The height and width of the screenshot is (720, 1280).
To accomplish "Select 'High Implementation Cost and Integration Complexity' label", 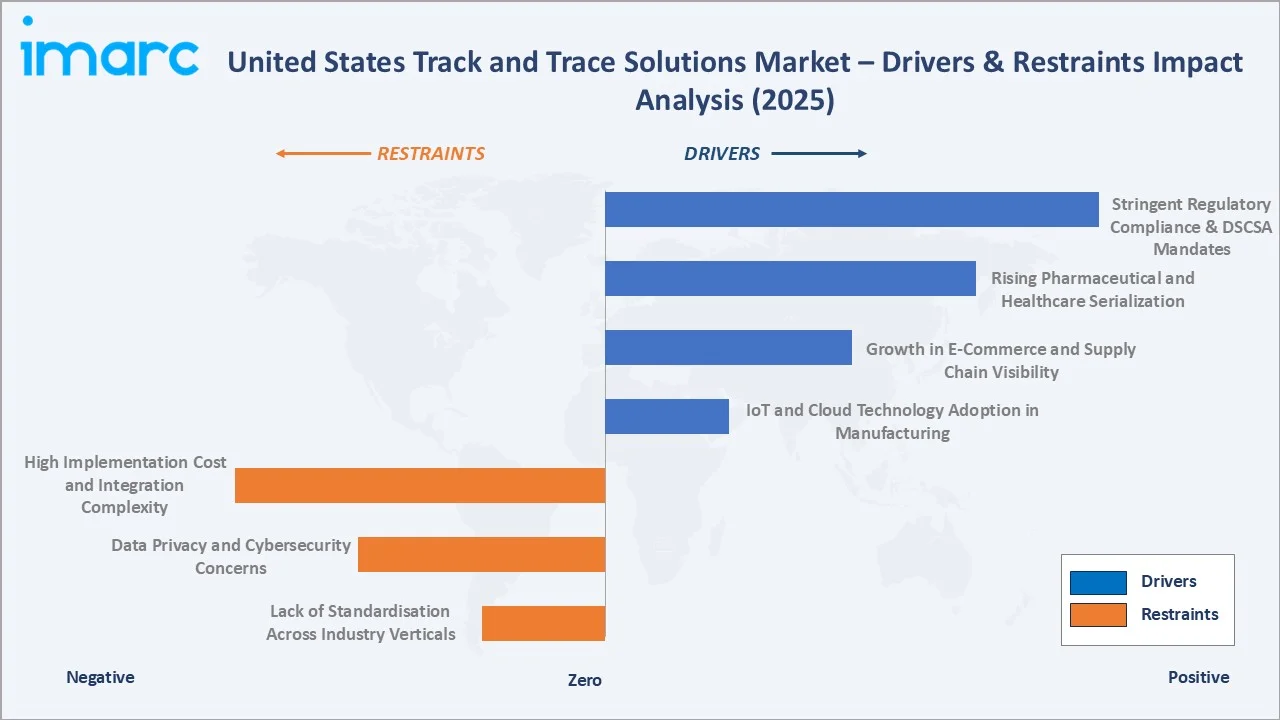I will pos(125,485).
